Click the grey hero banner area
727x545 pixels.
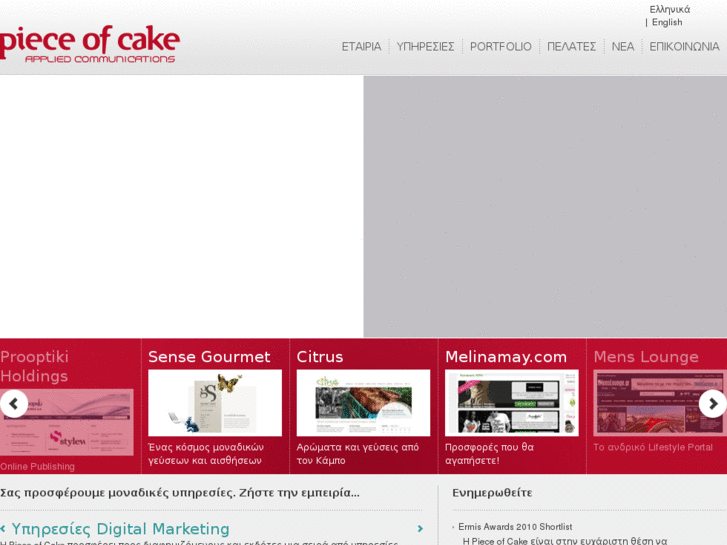pyautogui.click(x=545, y=206)
